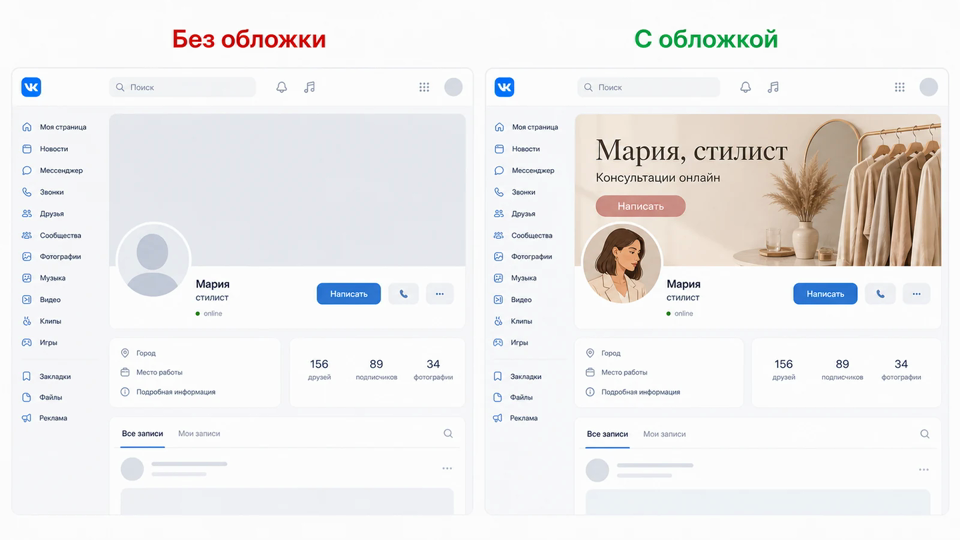Click Файлы document icon in right sidebar
This screenshot has height=540, width=960.
(x=498, y=397)
